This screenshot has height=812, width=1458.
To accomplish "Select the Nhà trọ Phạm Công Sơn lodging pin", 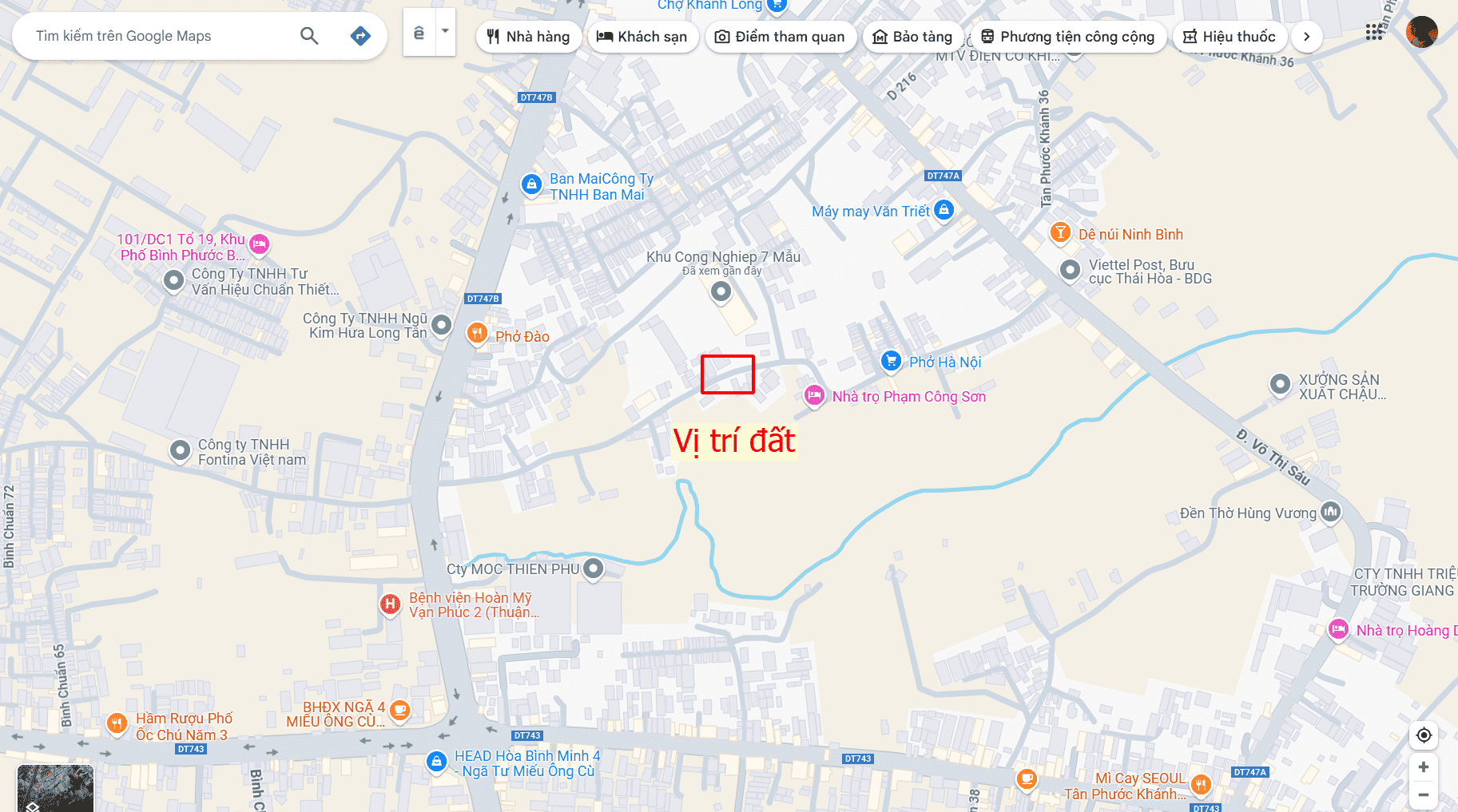I will (814, 395).
